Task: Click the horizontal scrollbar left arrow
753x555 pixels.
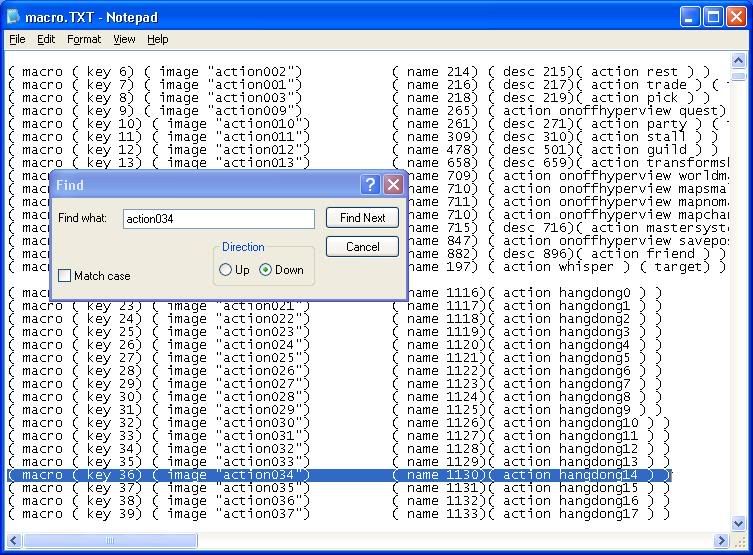Action: (13, 541)
